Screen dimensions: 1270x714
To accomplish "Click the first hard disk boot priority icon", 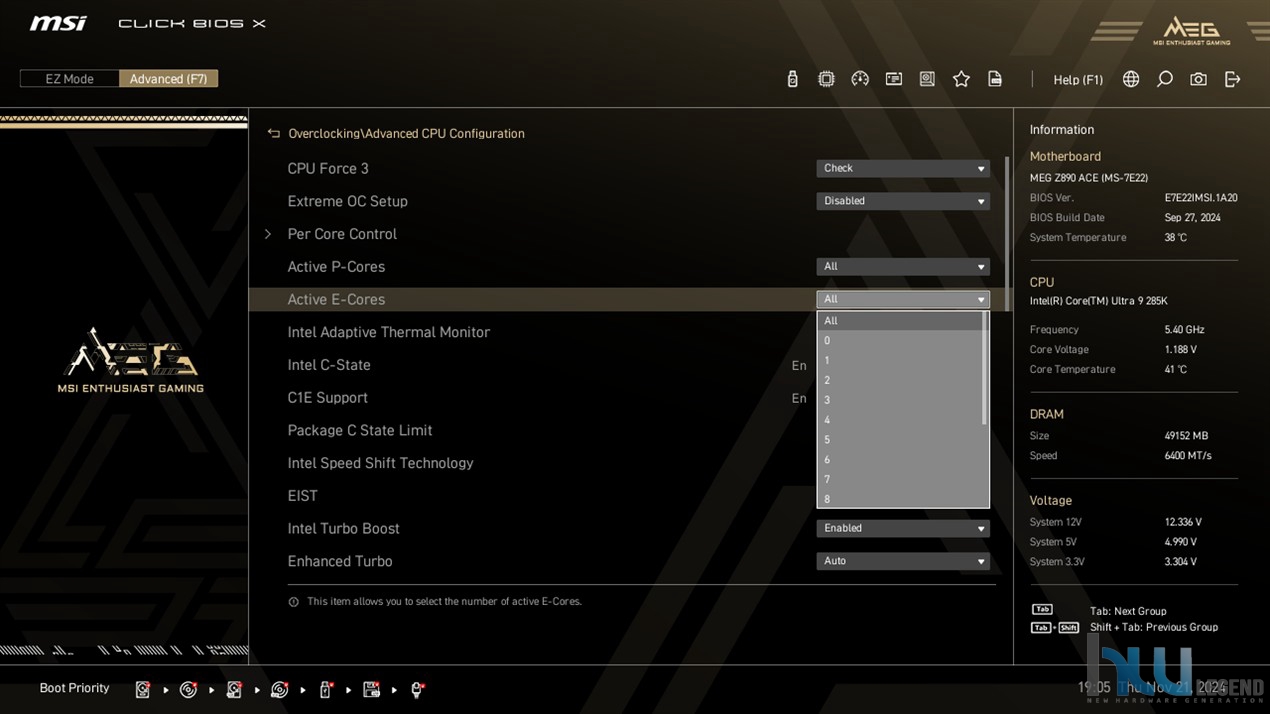I will coord(143,689).
